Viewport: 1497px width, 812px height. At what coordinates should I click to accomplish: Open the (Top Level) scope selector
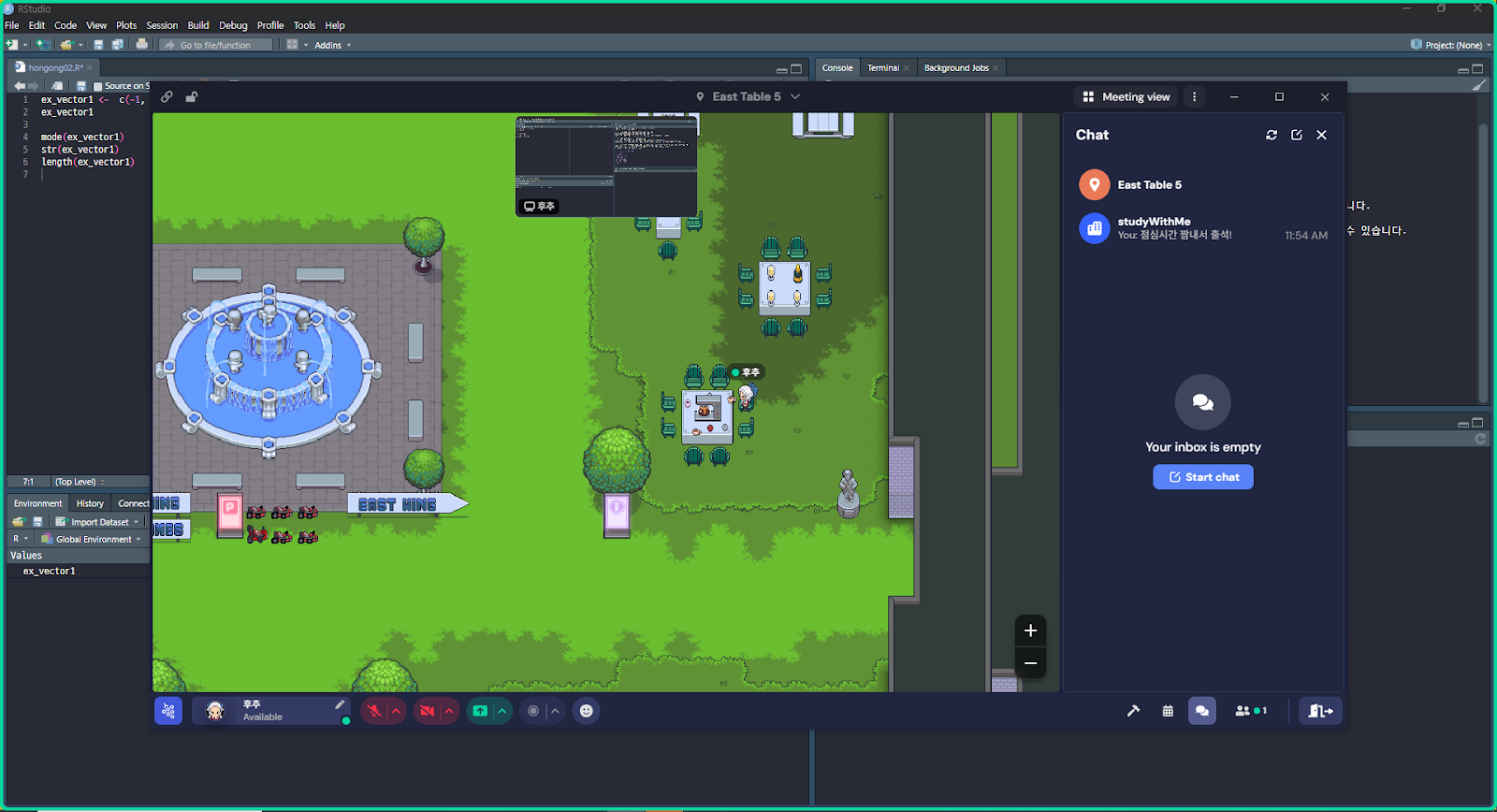click(79, 482)
